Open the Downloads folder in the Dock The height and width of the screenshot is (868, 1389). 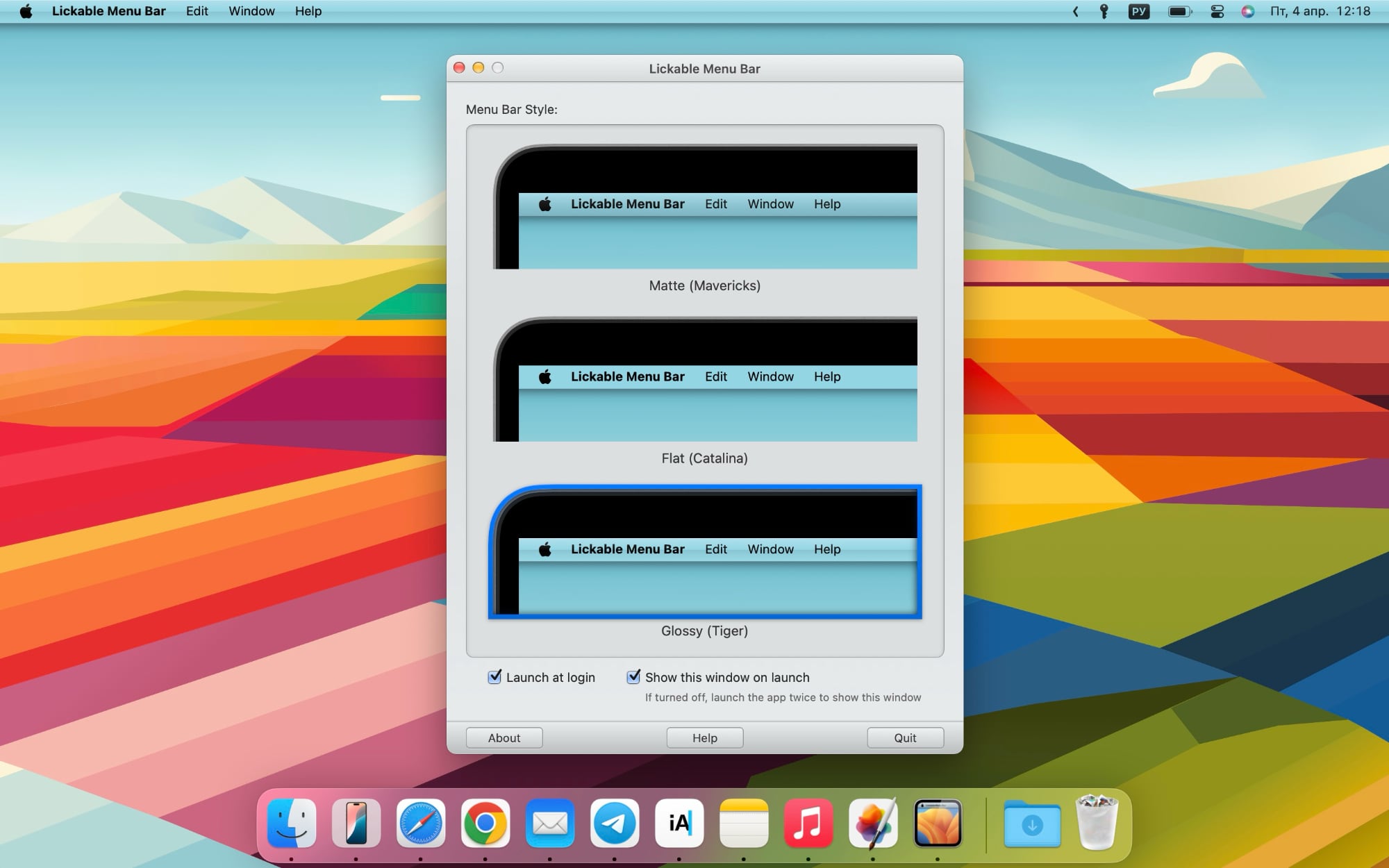pos(1032,824)
